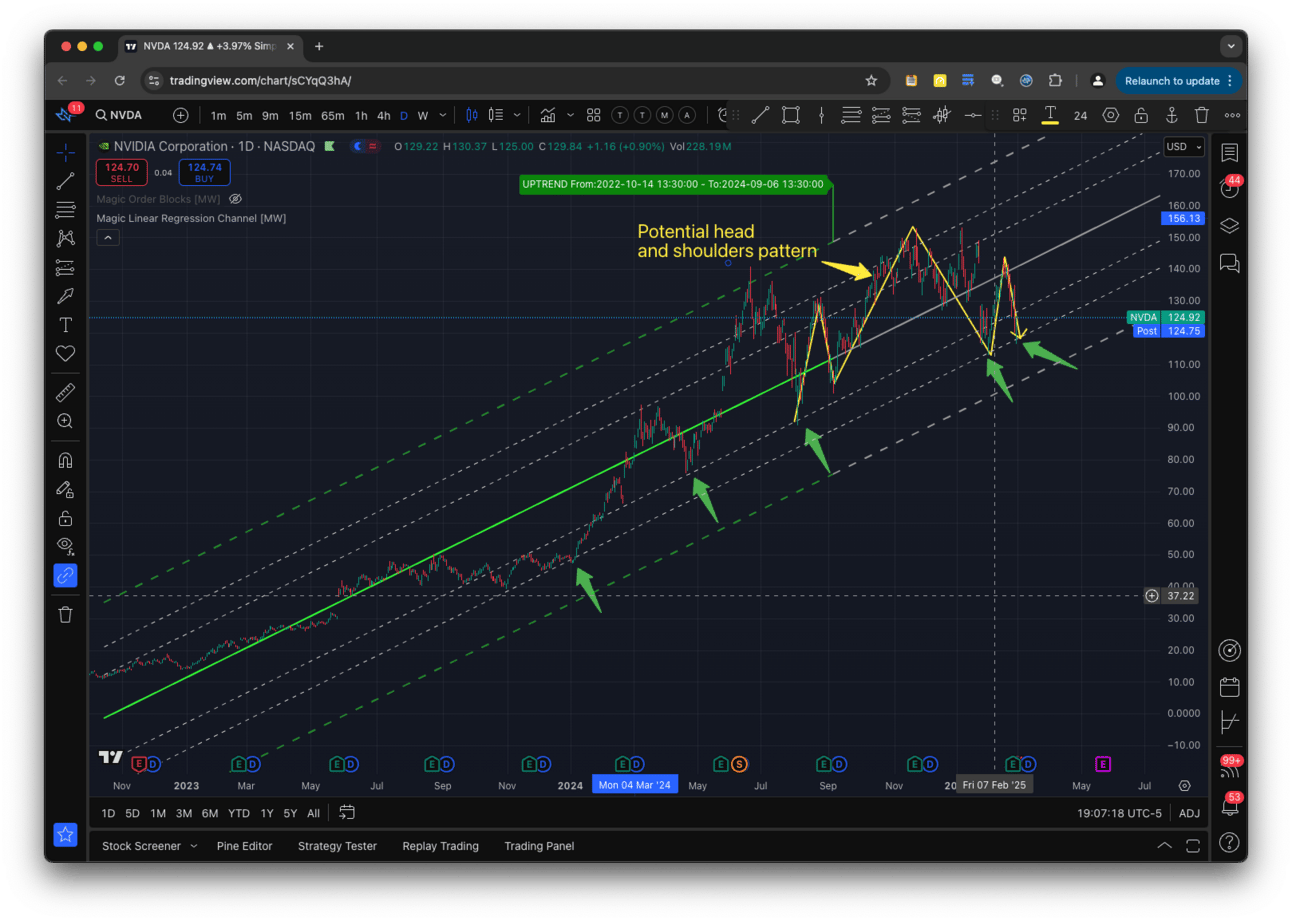1292x921 pixels.
Task: Click the red SELL price button
Action: click(121, 173)
